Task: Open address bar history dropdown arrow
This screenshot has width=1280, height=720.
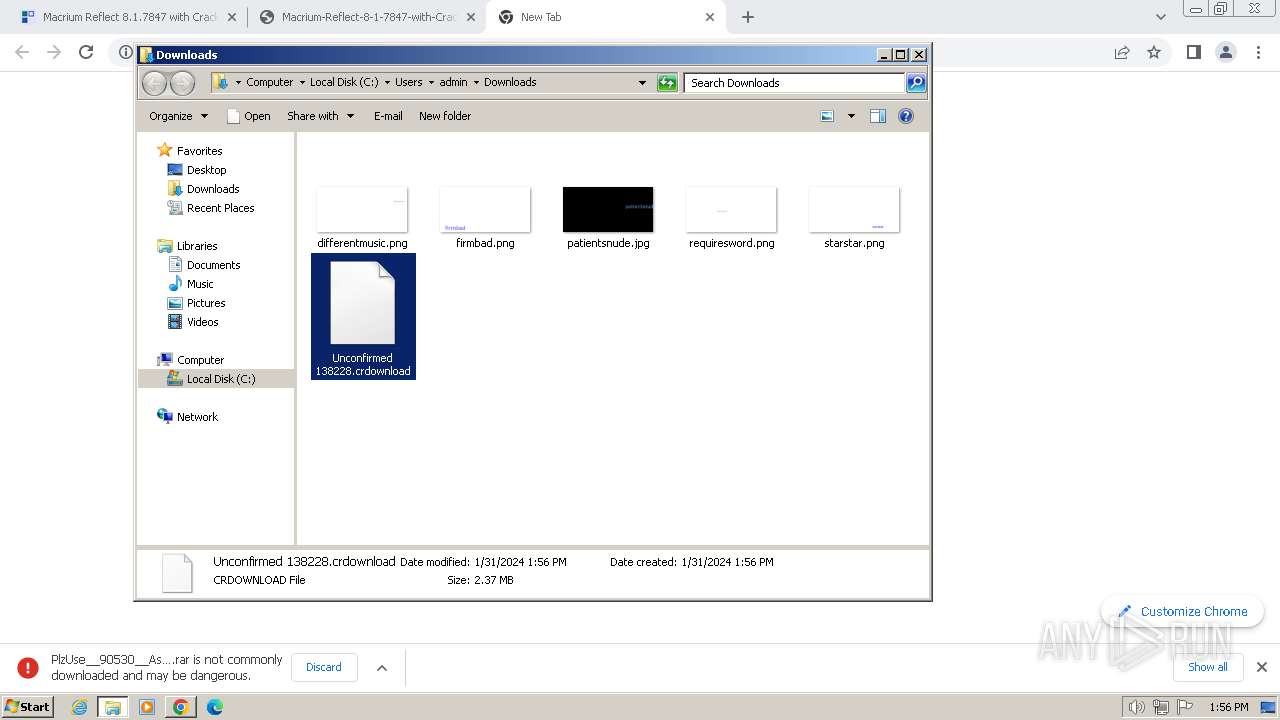Action: (642, 83)
